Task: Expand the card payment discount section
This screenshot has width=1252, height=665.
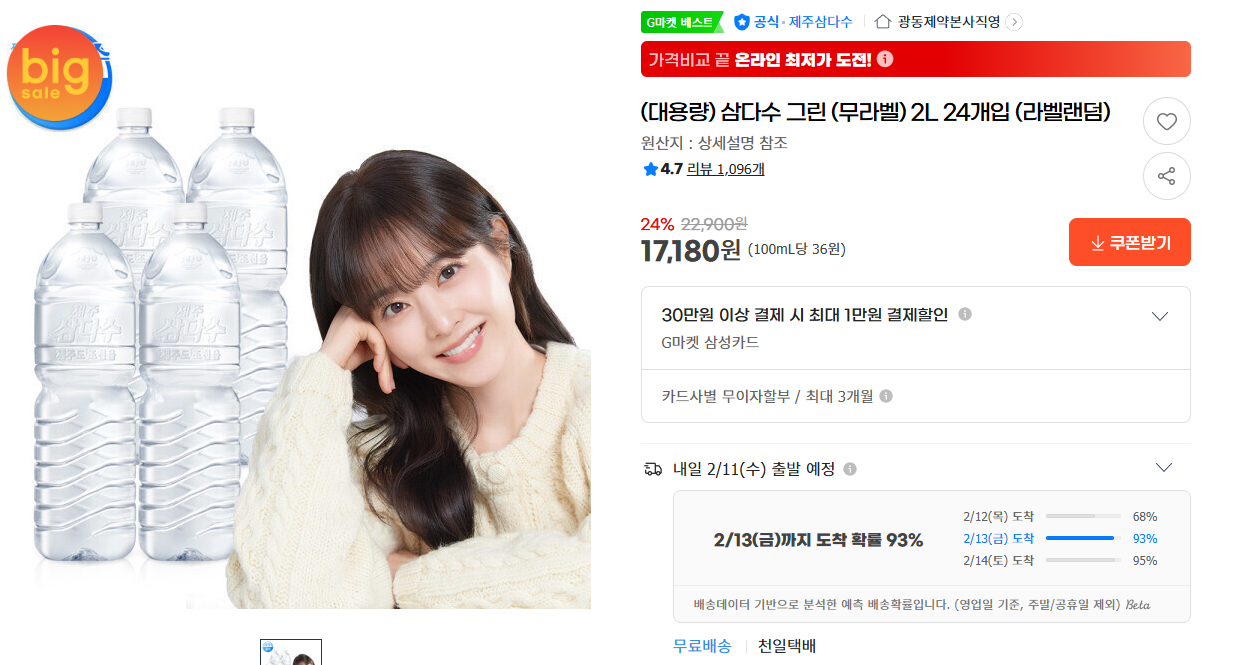Action: tap(1160, 316)
